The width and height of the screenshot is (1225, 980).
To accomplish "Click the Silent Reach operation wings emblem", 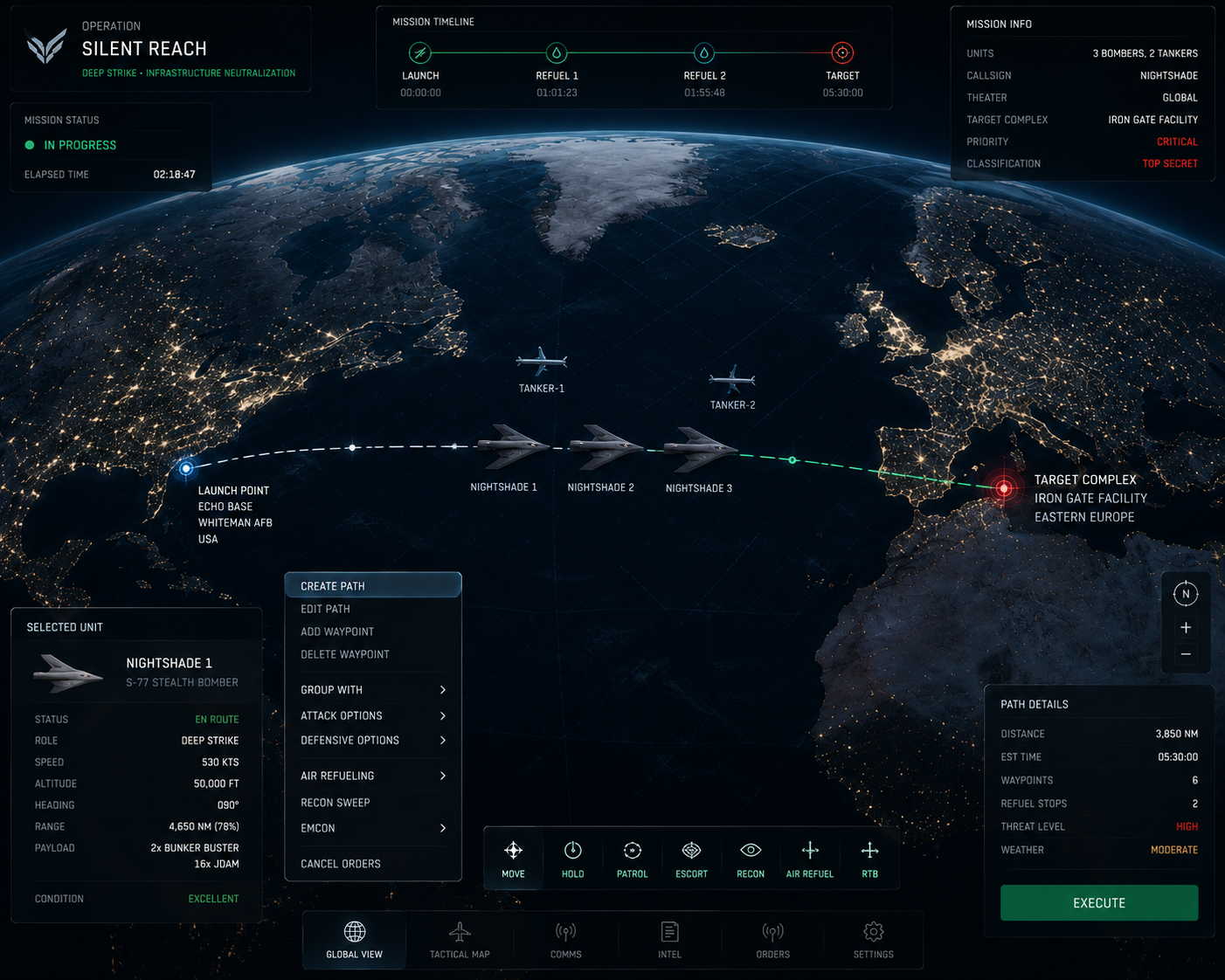I will (x=46, y=46).
